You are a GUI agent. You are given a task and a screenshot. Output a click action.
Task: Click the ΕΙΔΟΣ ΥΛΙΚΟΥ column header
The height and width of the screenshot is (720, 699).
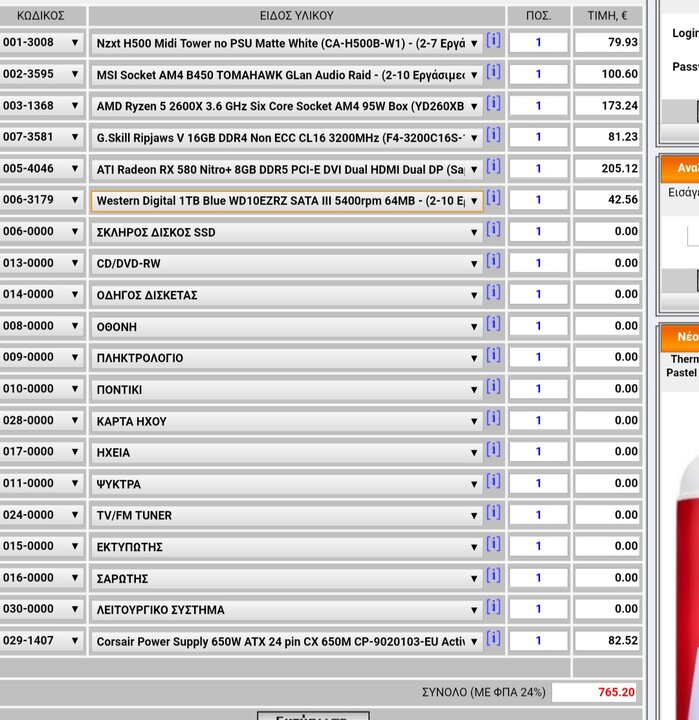[x=297, y=16]
